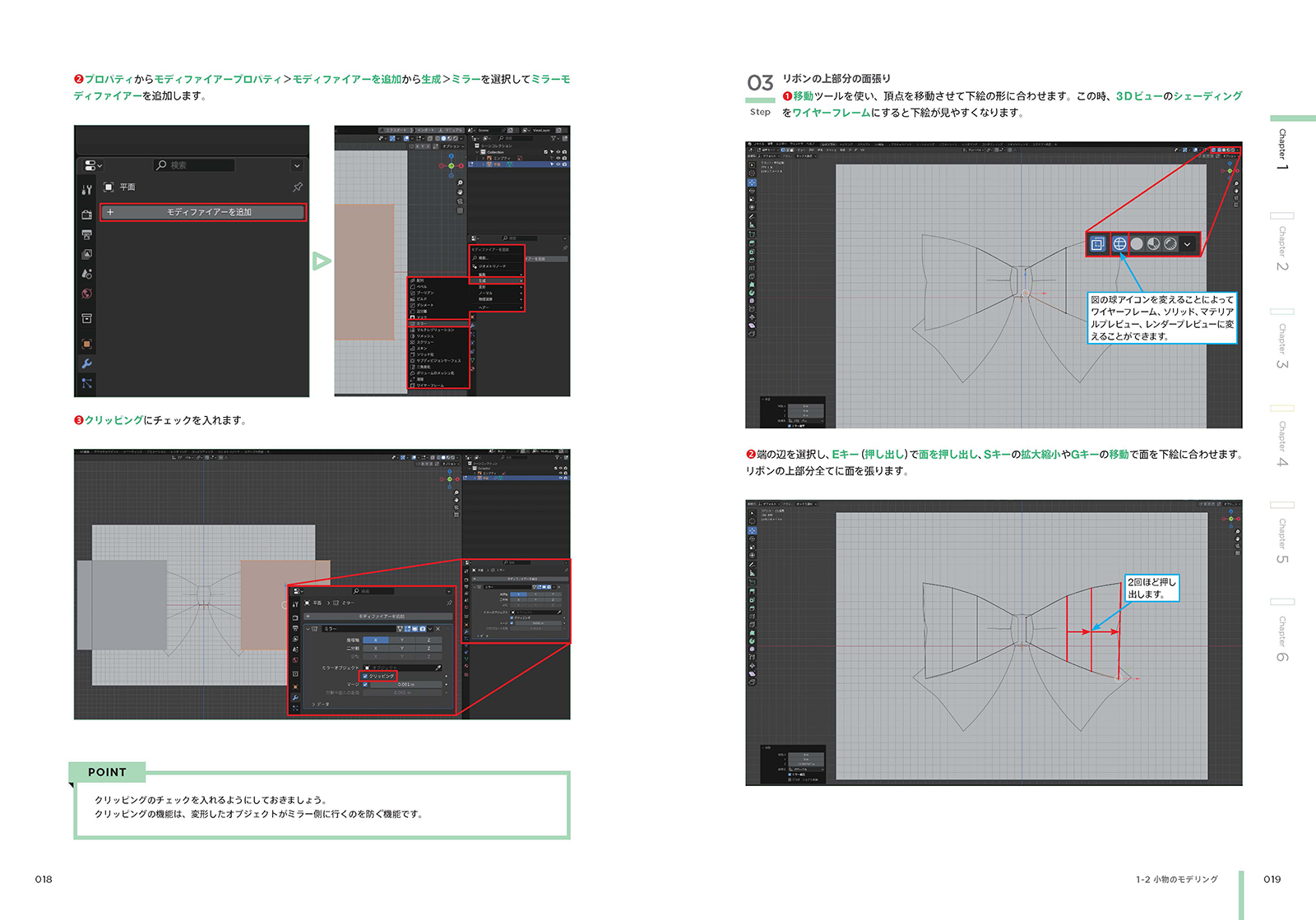Toggle the マージ checkbox in the enlarged panel
Image resolution: width=1316 pixels, height=920 pixels.
365,684
